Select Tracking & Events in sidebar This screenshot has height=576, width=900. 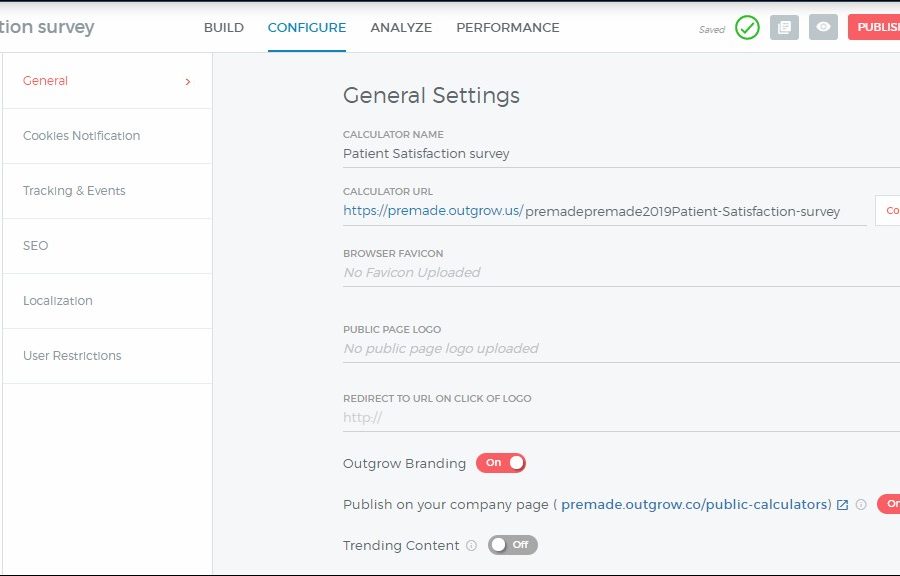pos(75,191)
